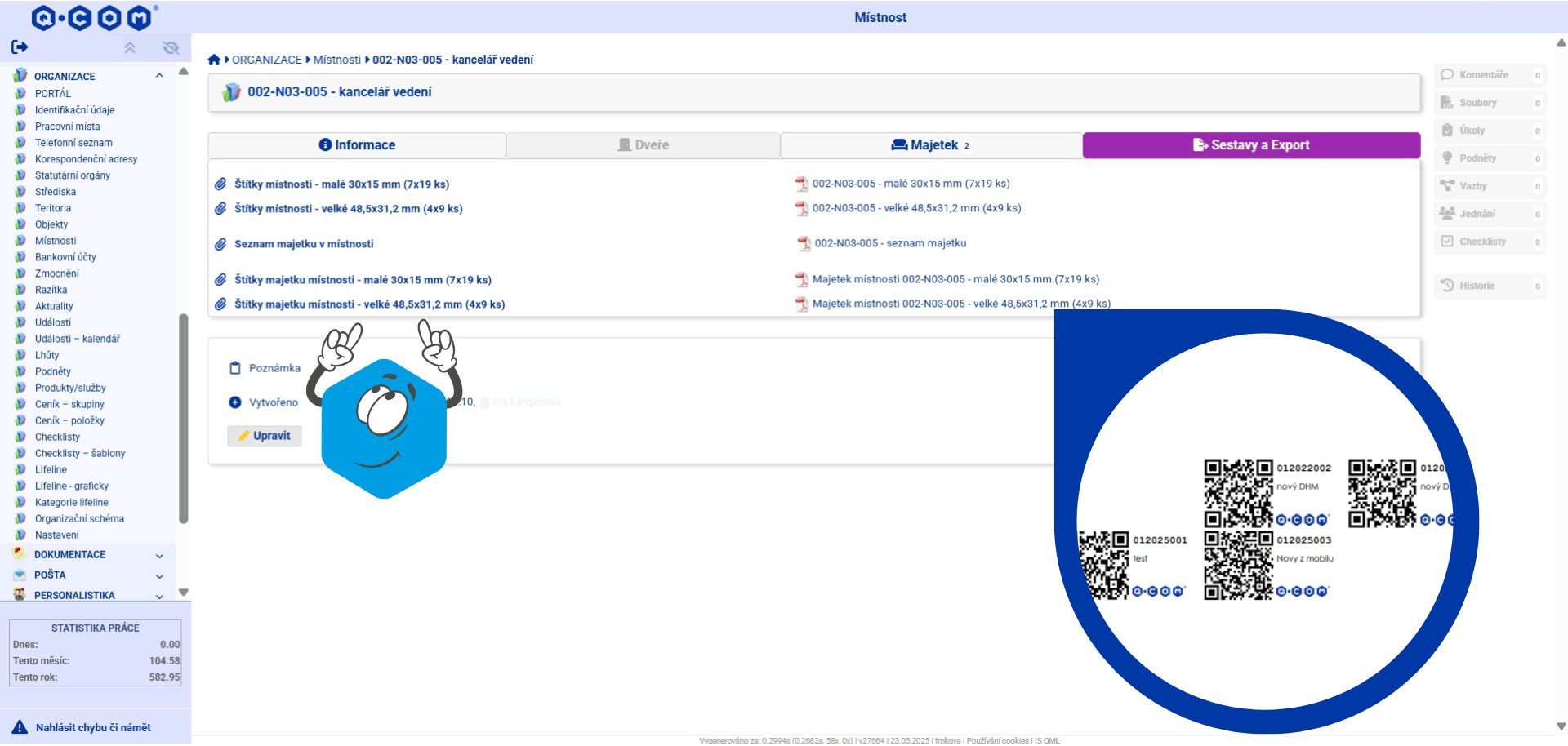
Task: Click the Vazby relations icon
Action: pyautogui.click(x=1447, y=186)
